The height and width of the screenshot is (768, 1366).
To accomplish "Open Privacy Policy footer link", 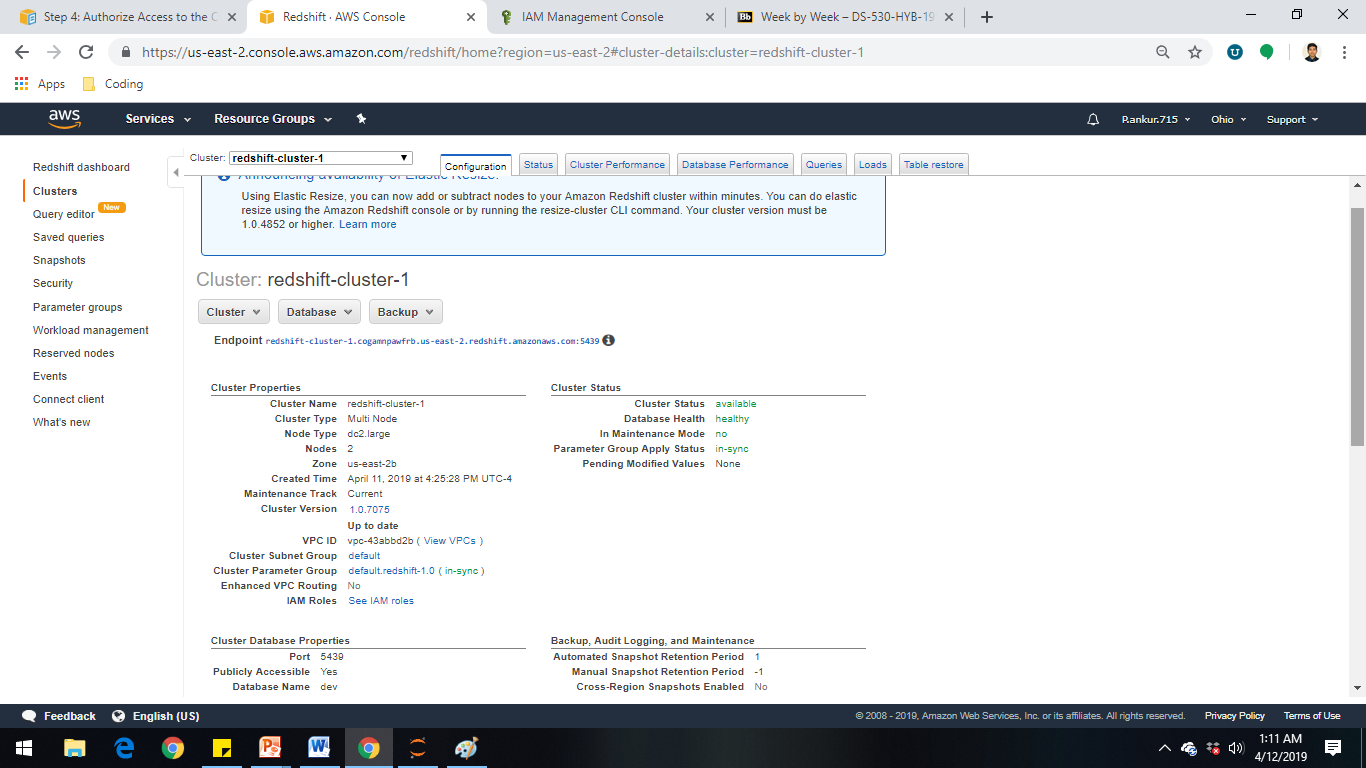I will (1234, 716).
